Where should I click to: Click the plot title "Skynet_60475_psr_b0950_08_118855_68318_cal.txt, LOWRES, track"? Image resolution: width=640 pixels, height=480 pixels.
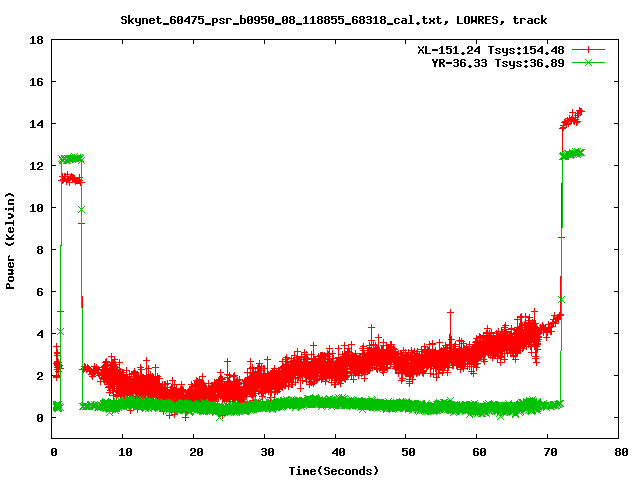click(x=333, y=20)
